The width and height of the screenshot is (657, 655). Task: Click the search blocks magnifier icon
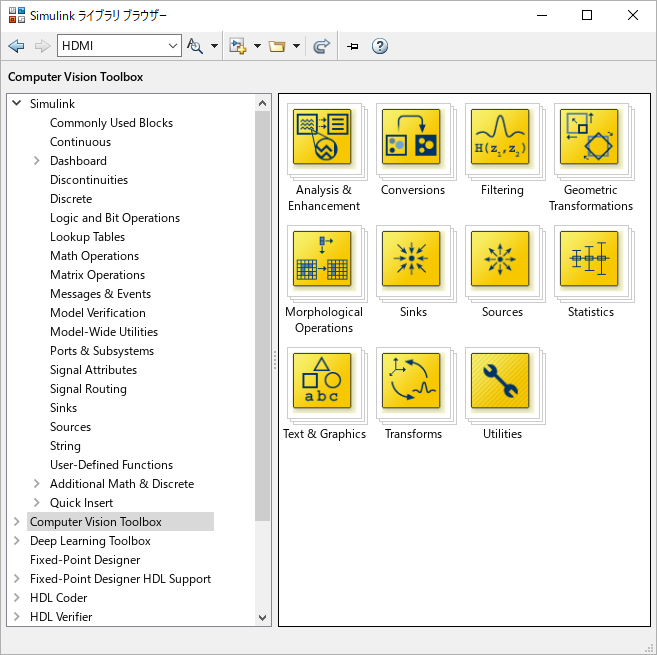[x=195, y=46]
